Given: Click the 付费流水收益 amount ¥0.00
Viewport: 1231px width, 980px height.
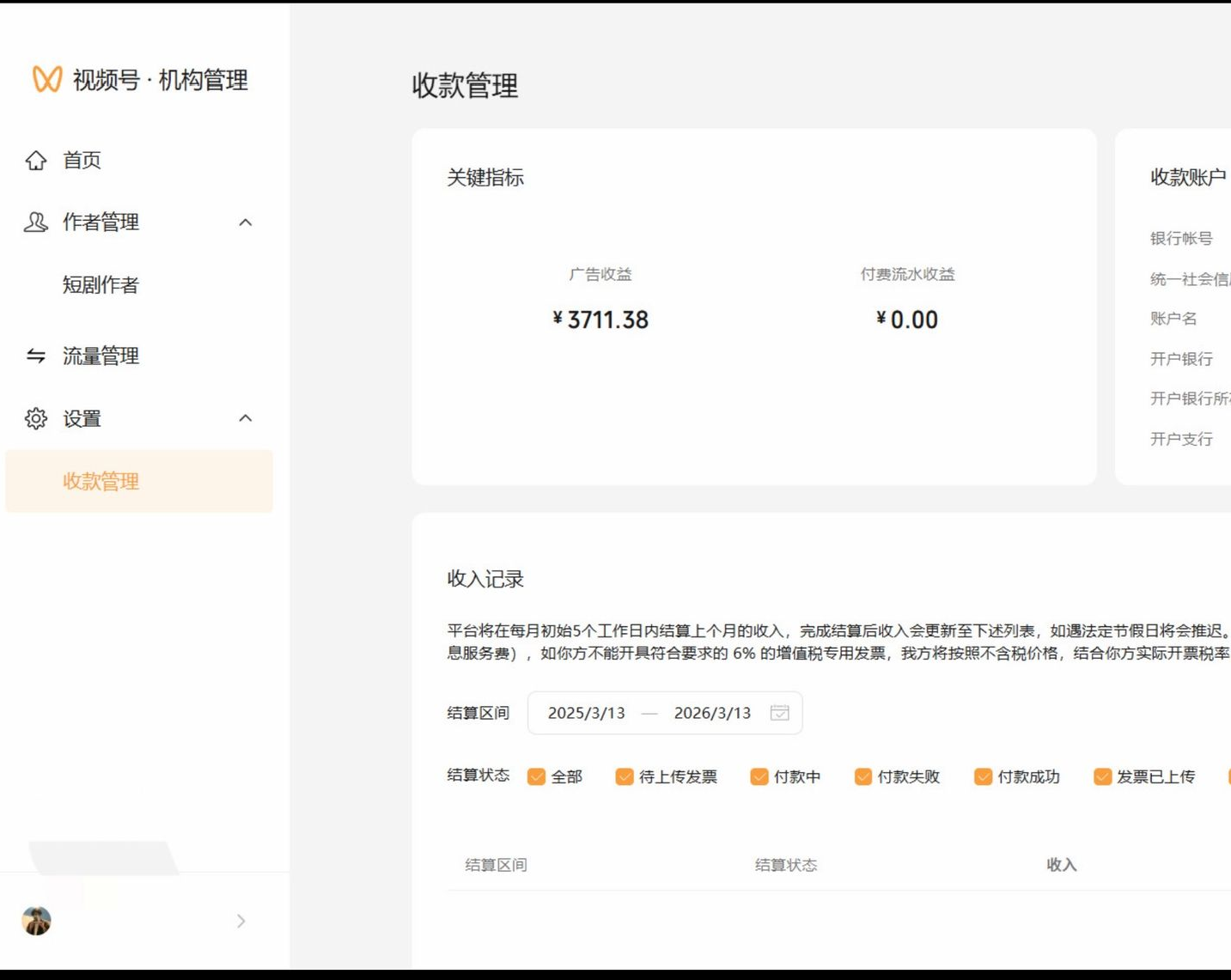Looking at the screenshot, I should click(907, 320).
